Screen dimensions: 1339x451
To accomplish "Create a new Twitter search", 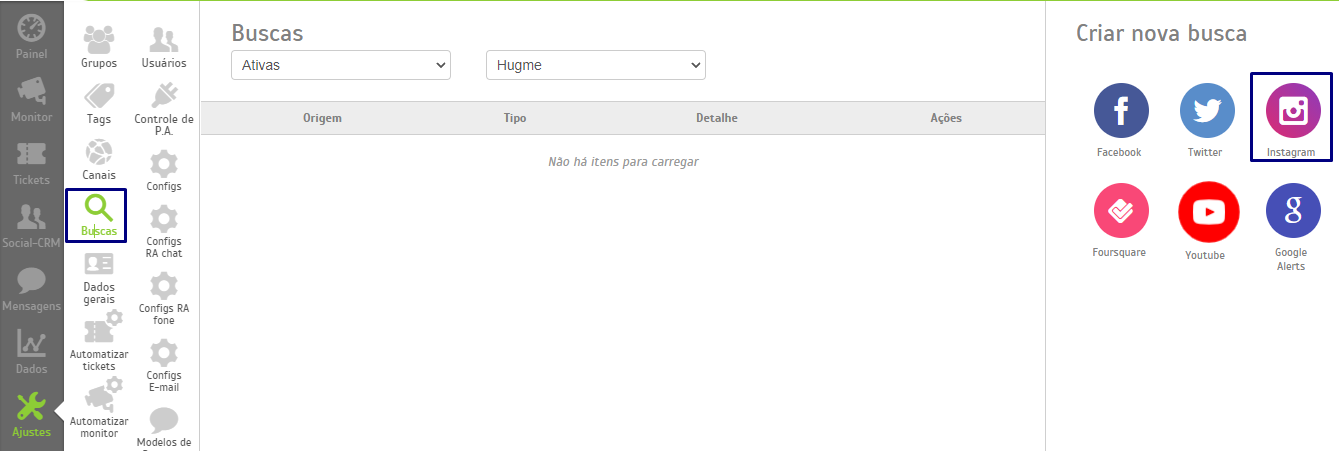I will pos(1206,109).
